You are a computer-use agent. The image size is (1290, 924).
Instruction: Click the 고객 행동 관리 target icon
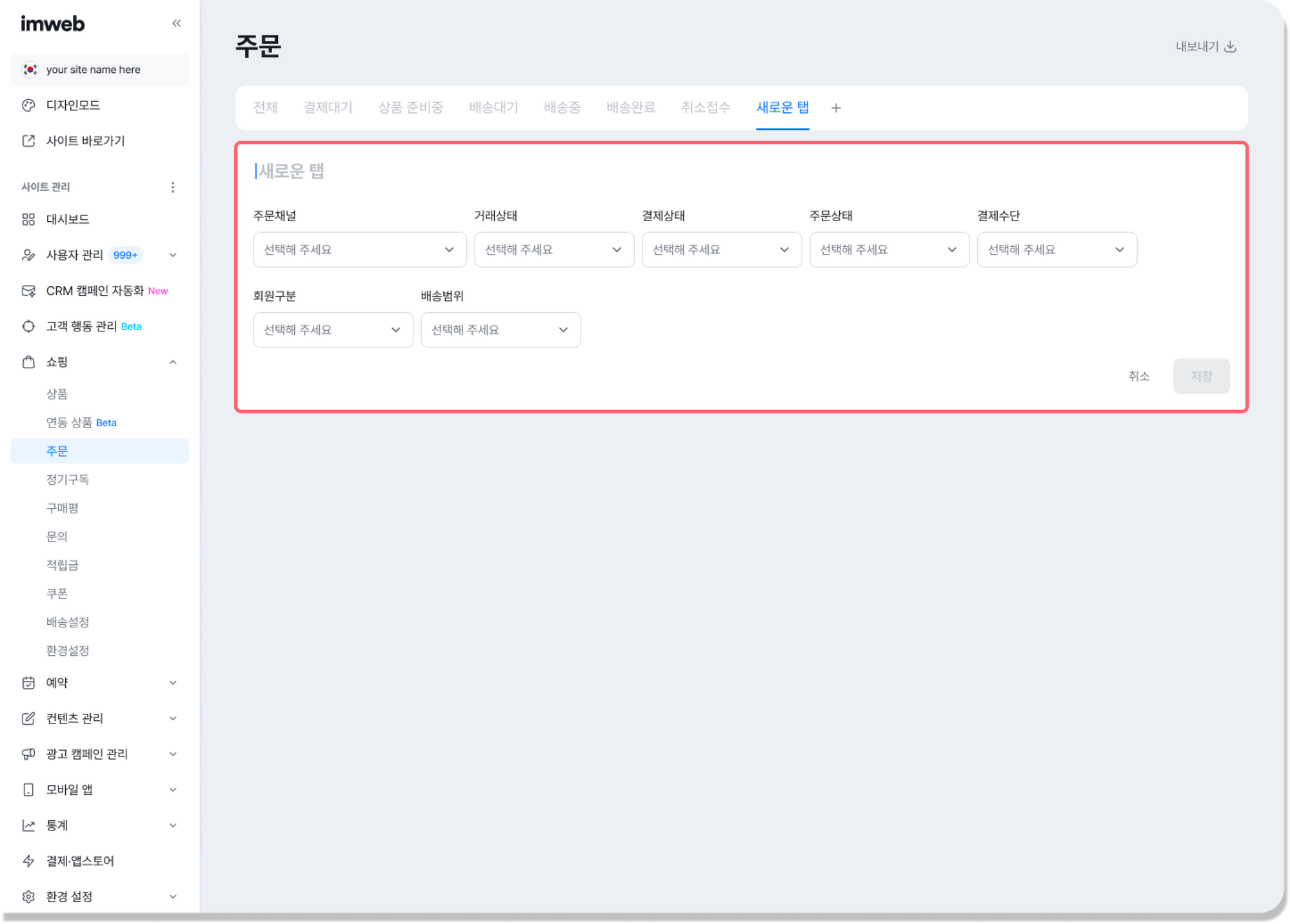coord(28,326)
